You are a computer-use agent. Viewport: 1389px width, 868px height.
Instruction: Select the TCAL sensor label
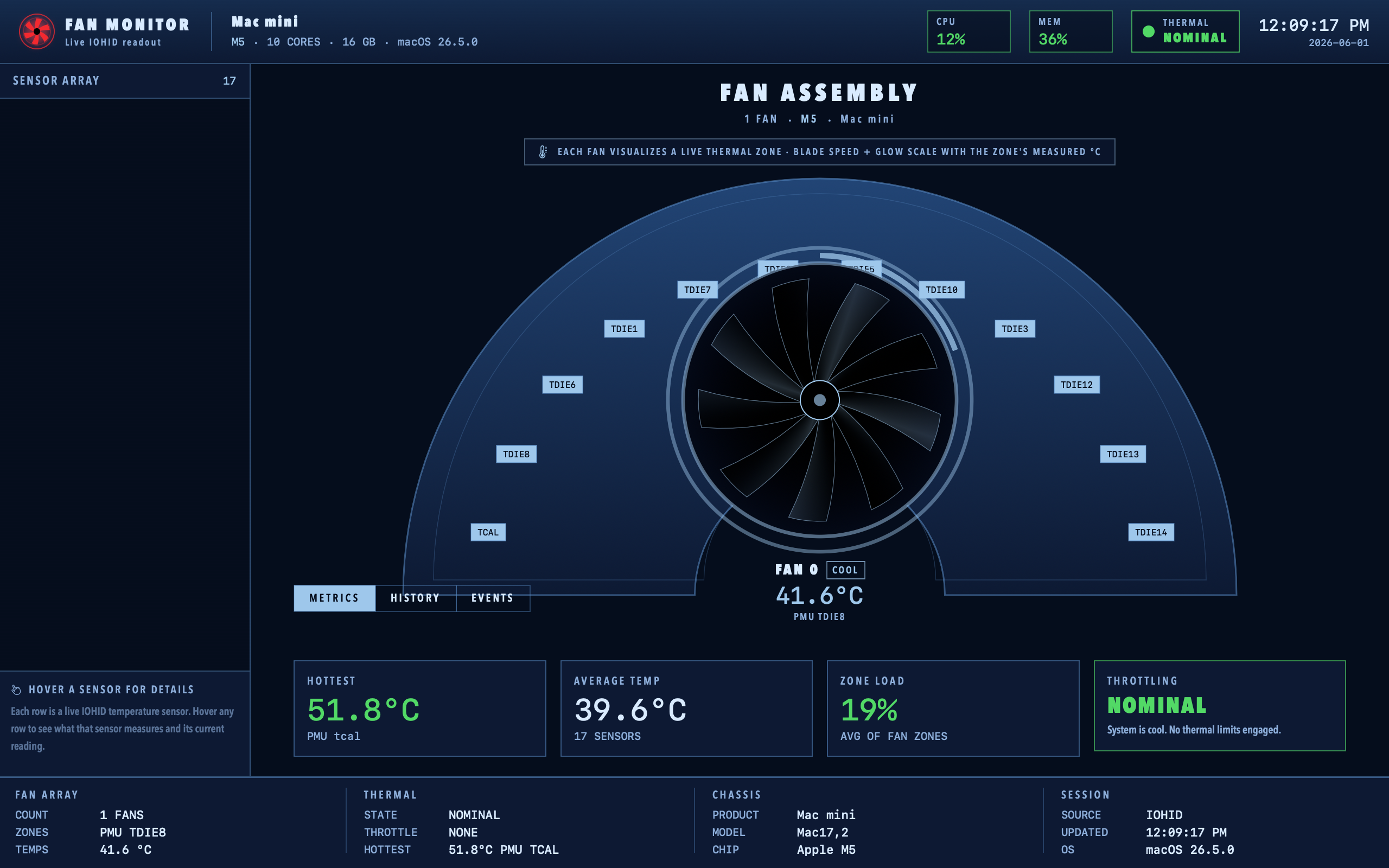tap(488, 532)
